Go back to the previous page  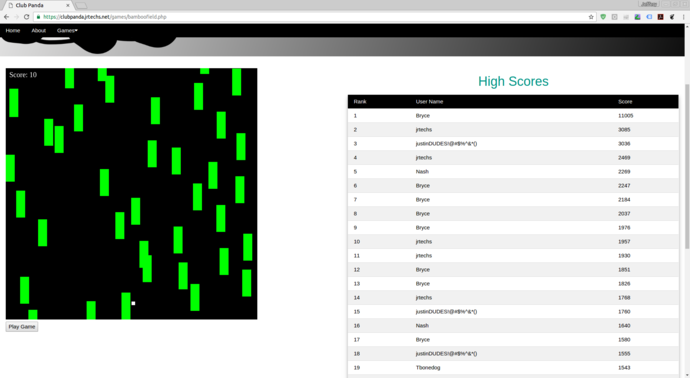tap(6, 17)
